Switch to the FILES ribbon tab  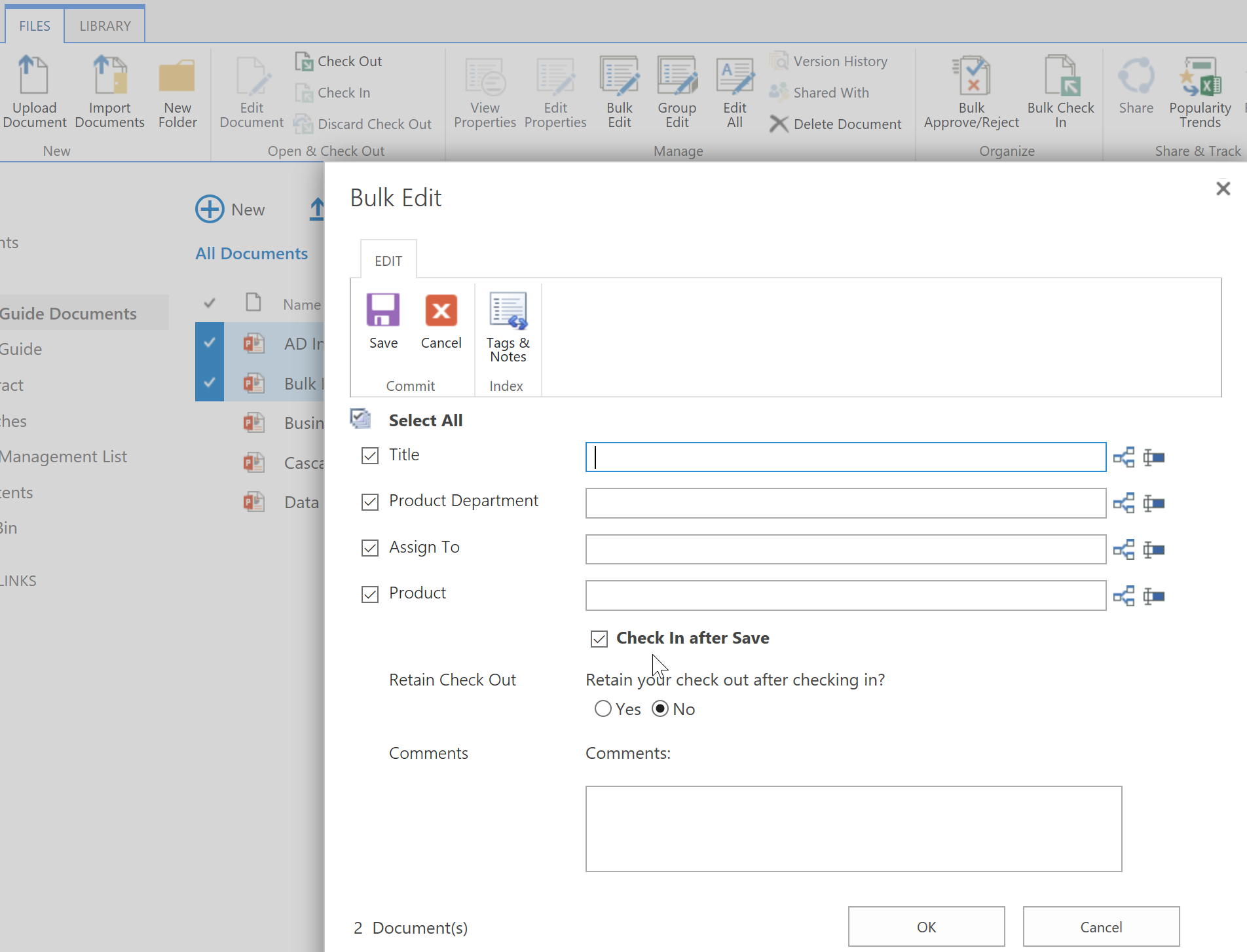point(35,26)
